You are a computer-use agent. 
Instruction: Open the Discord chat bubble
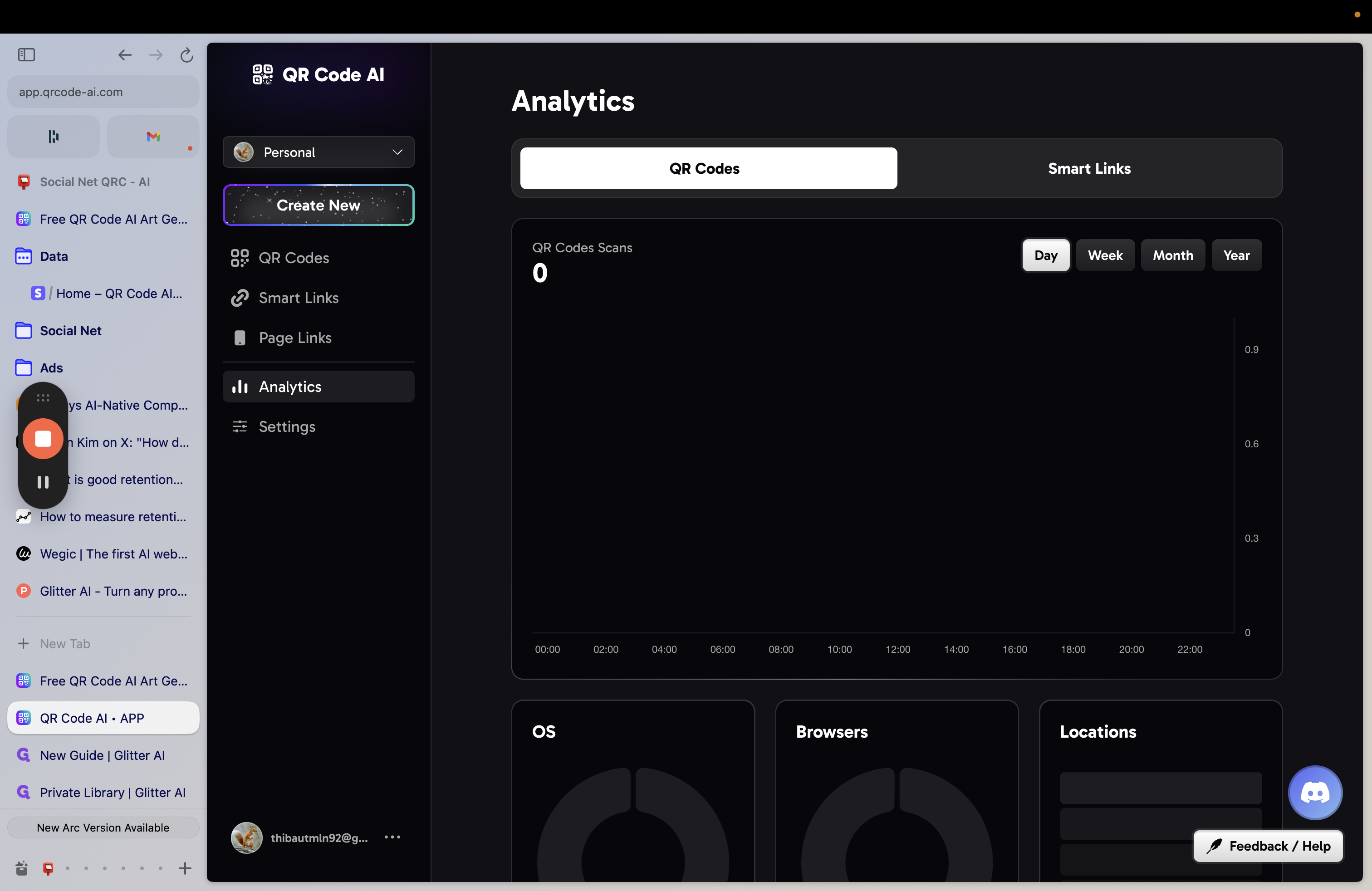click(1315, 793)
